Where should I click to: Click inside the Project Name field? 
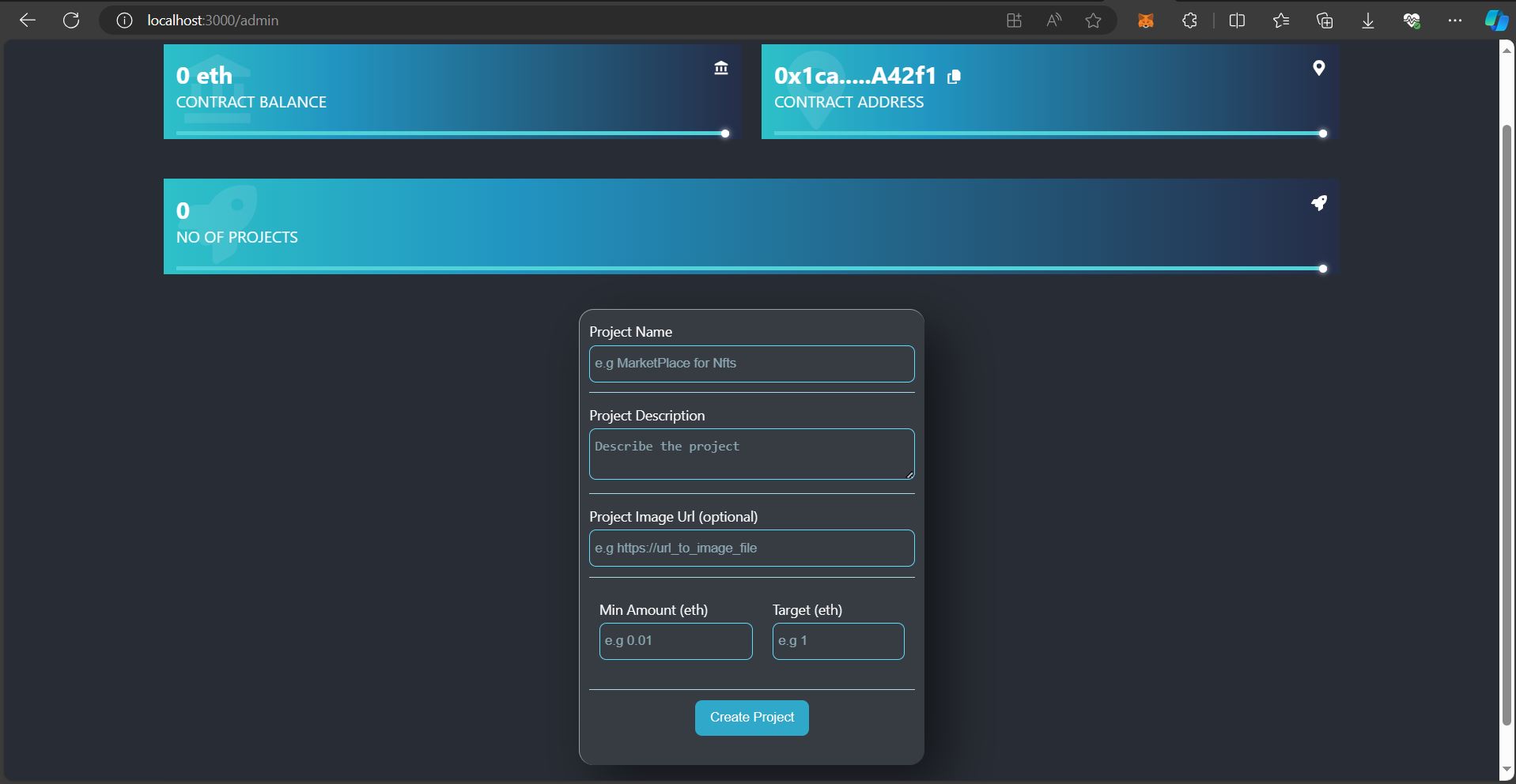[750, 364]
